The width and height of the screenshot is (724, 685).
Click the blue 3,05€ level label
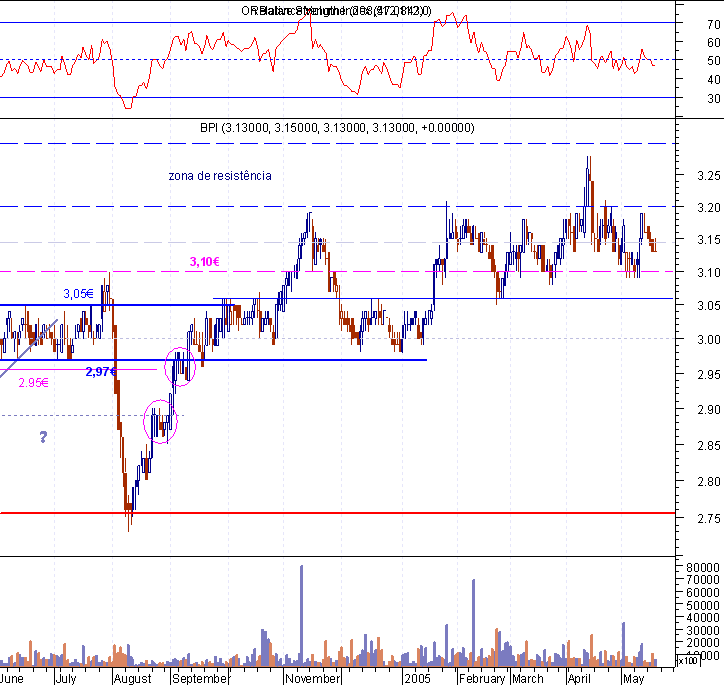point(78,294)
